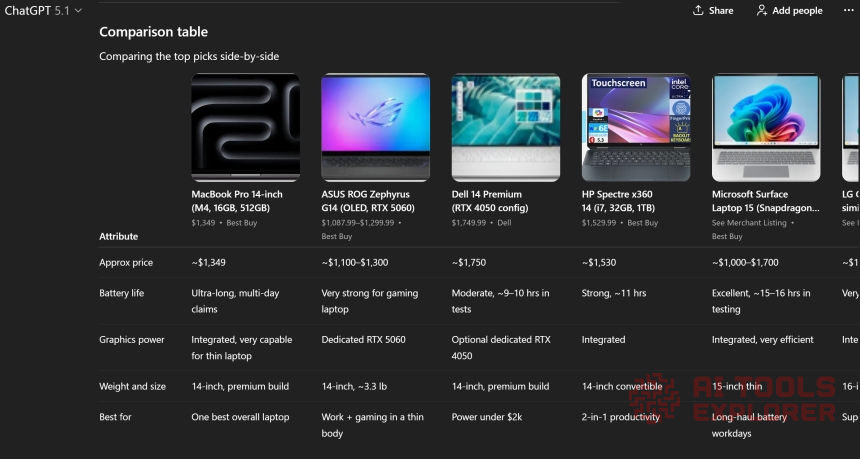Click 'Very strong for gaming laptop' cell
This screenshot has width=860, height=459.
370,301
